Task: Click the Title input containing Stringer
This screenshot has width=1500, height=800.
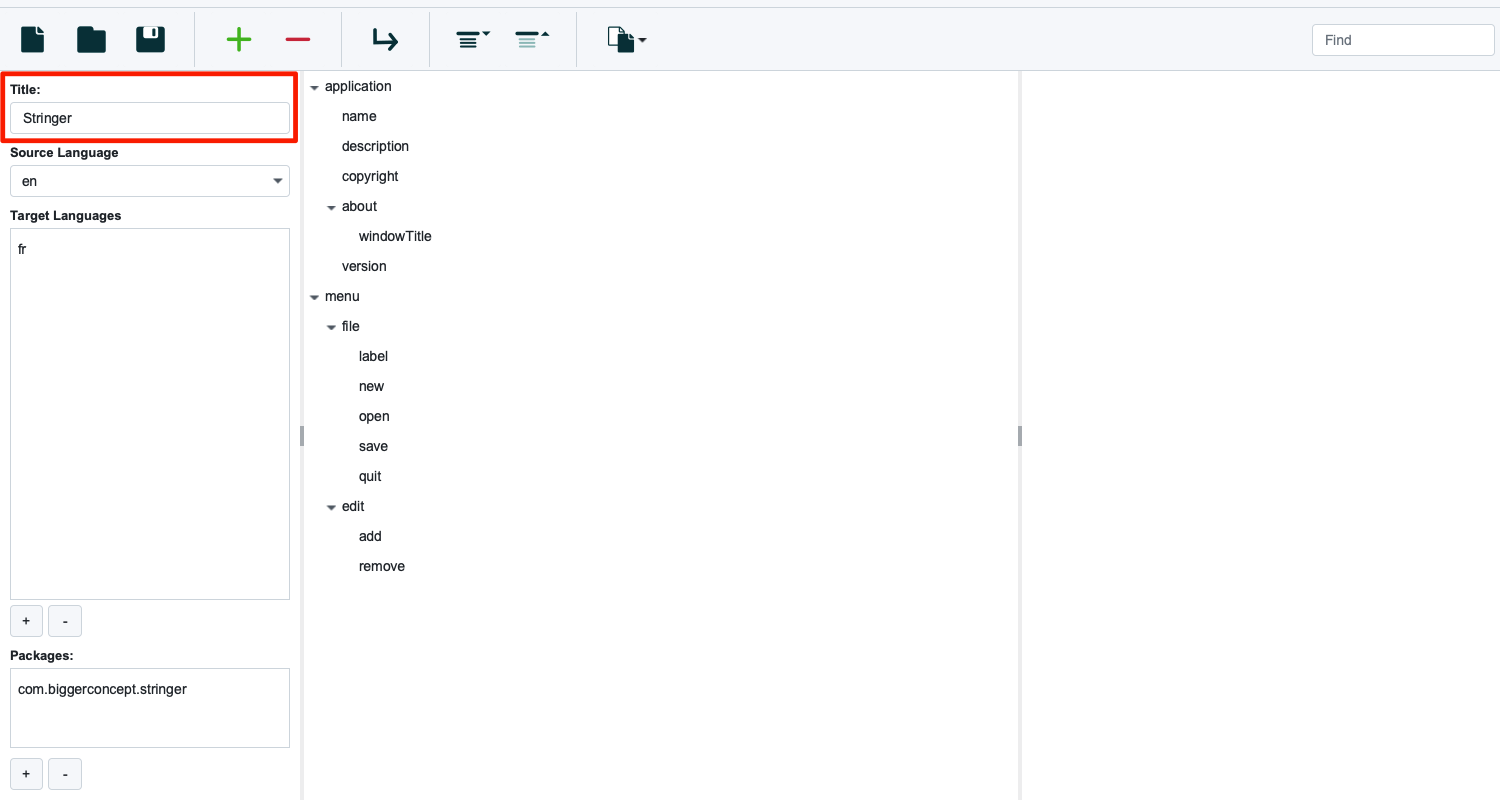Action: 150,118
